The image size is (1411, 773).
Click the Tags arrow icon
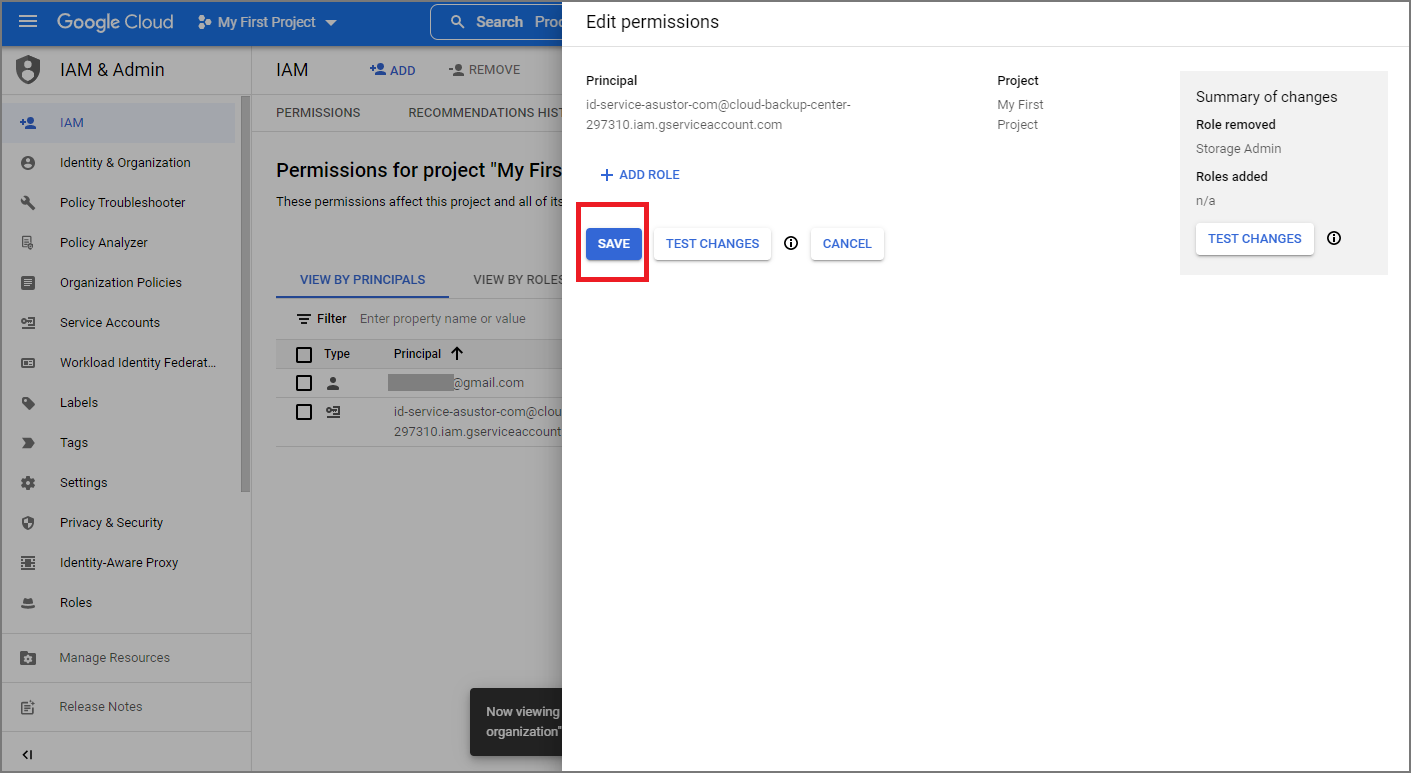point(28,443)
